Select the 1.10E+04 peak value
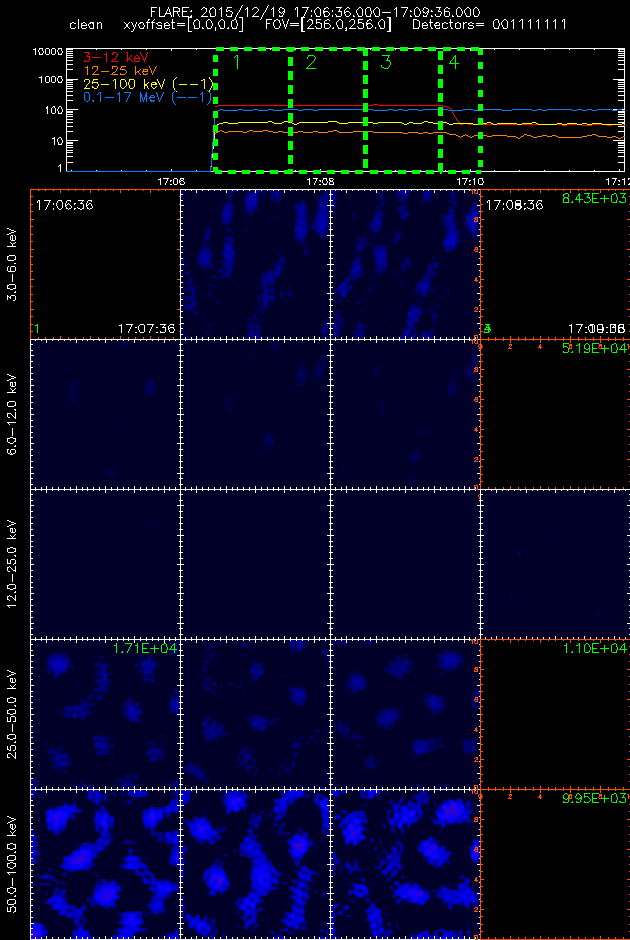Screen dimensions: 630x940 [596, 648]
